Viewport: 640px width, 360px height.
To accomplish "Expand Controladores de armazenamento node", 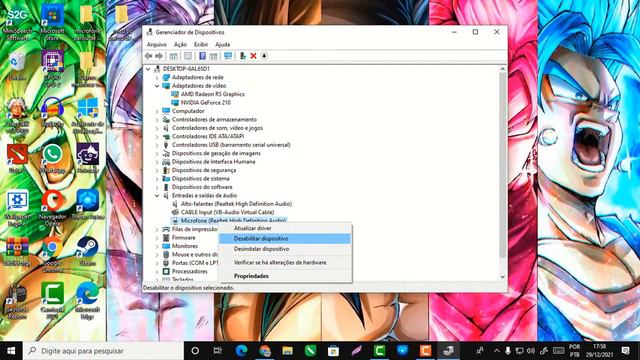I will click(157, 120).
